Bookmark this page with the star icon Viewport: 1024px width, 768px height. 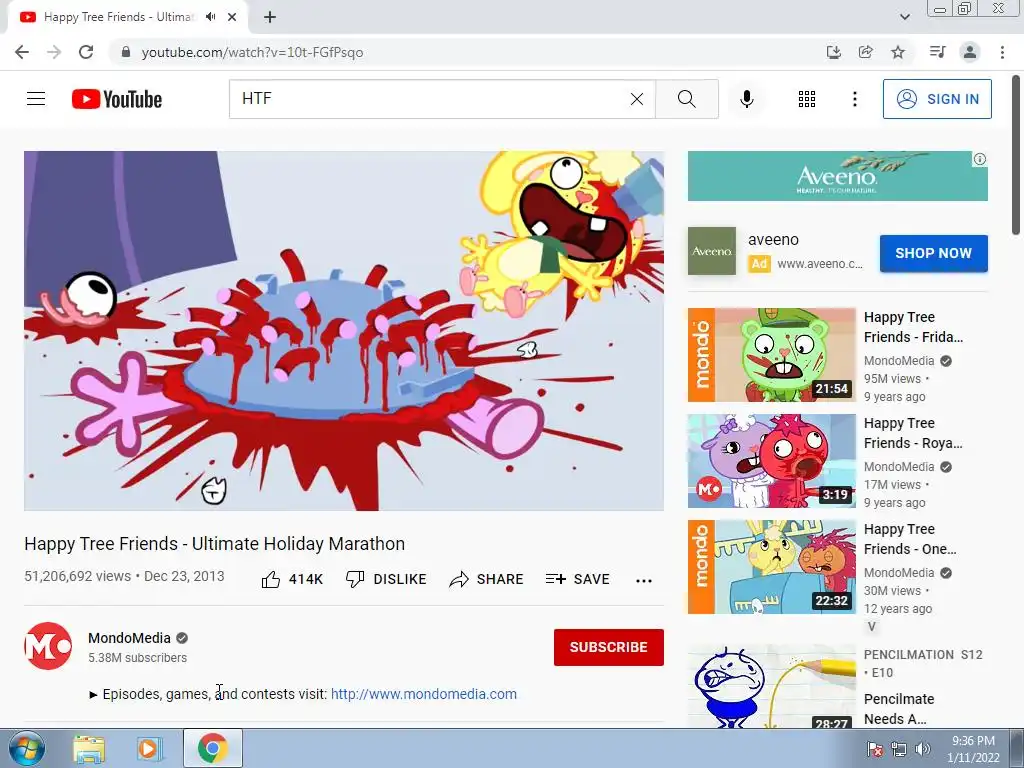pos(898,52)
